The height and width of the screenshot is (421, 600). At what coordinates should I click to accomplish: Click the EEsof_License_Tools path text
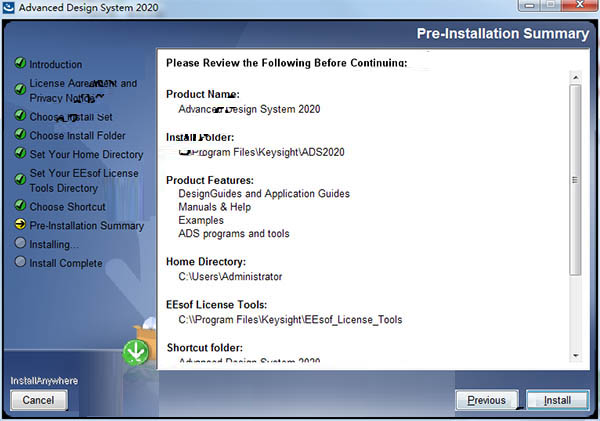(290, 320)
